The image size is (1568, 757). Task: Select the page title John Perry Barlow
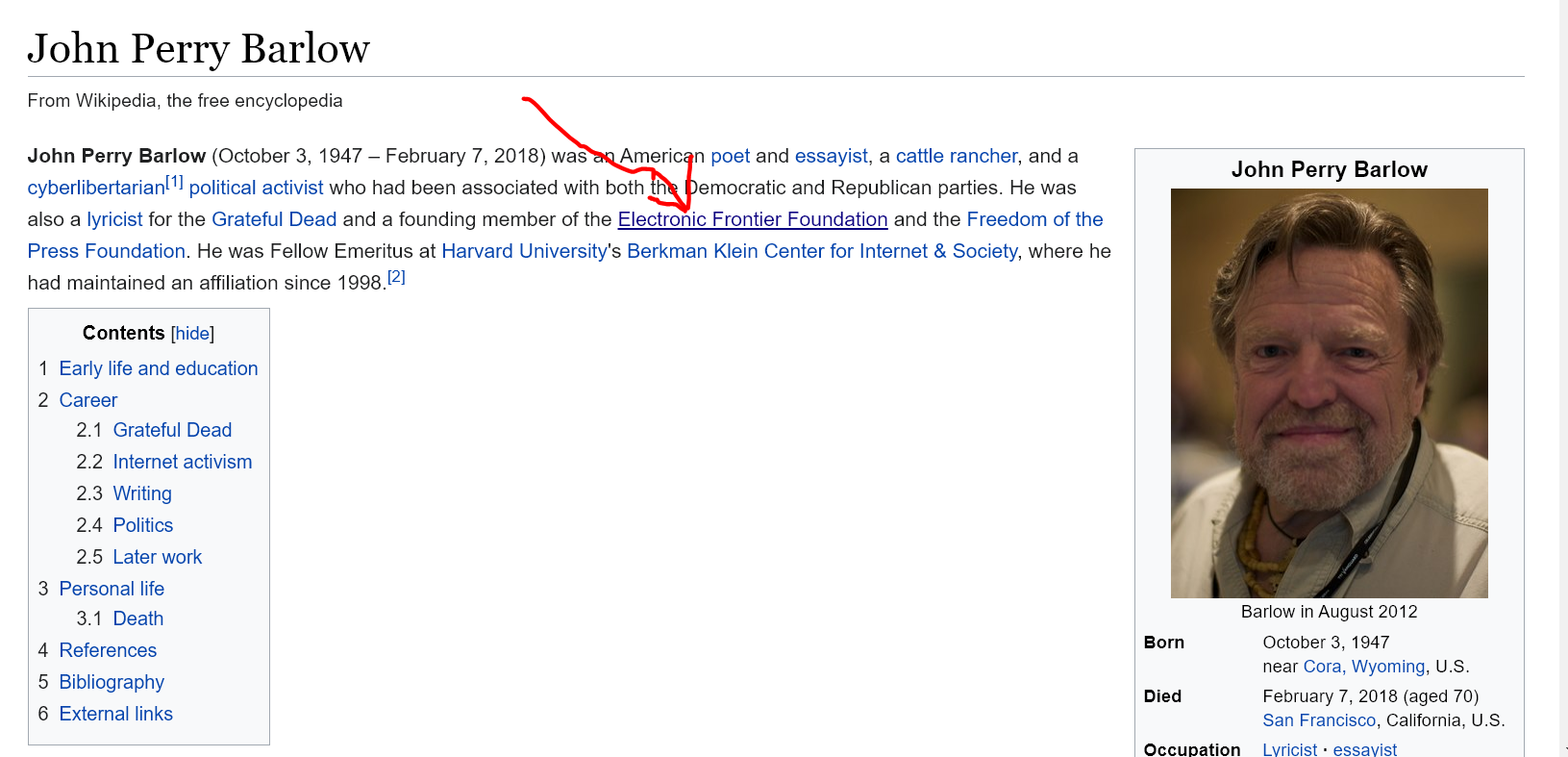coord(199,48)
